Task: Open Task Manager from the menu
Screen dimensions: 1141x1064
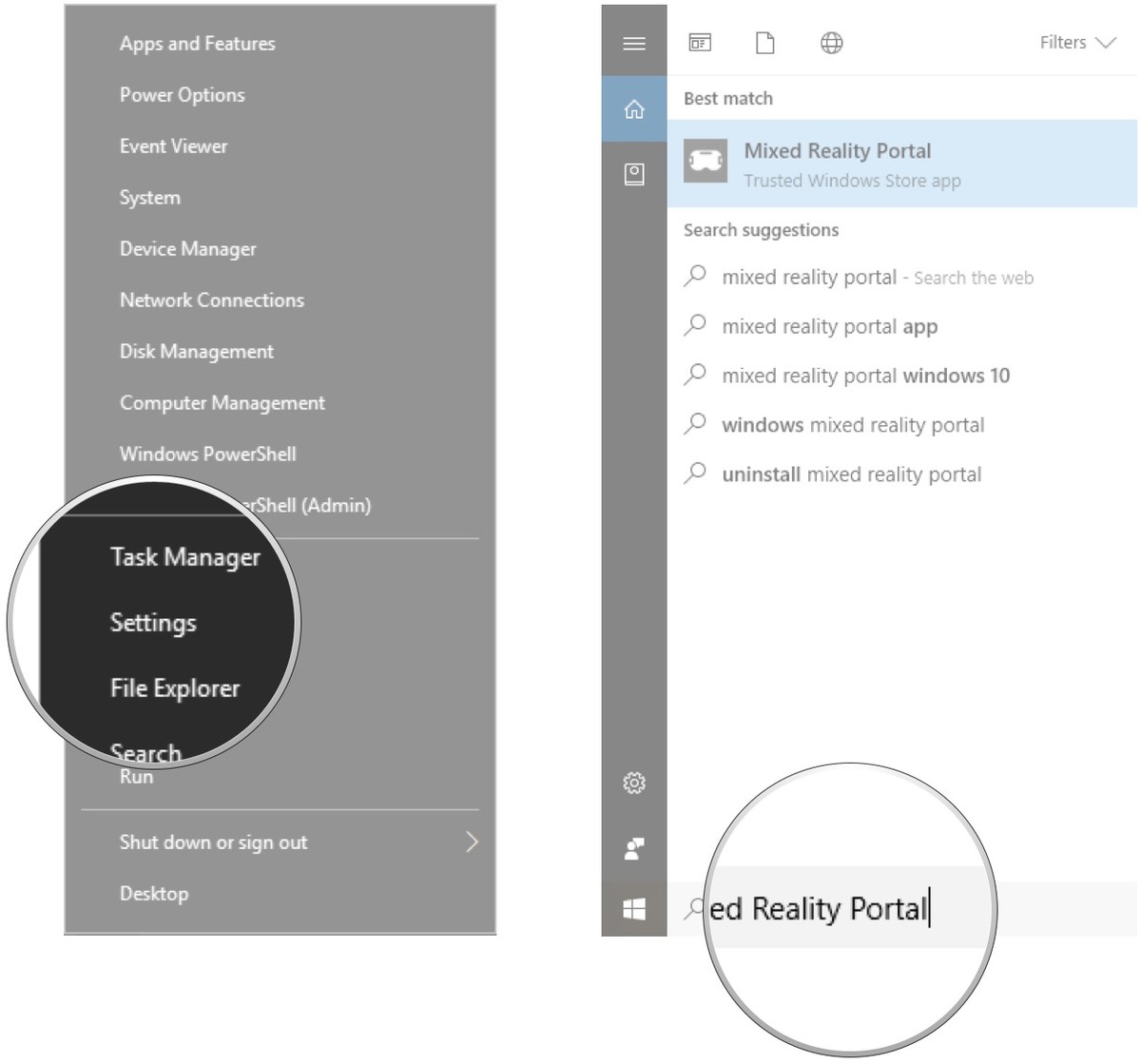Action: tap(184, 557)
